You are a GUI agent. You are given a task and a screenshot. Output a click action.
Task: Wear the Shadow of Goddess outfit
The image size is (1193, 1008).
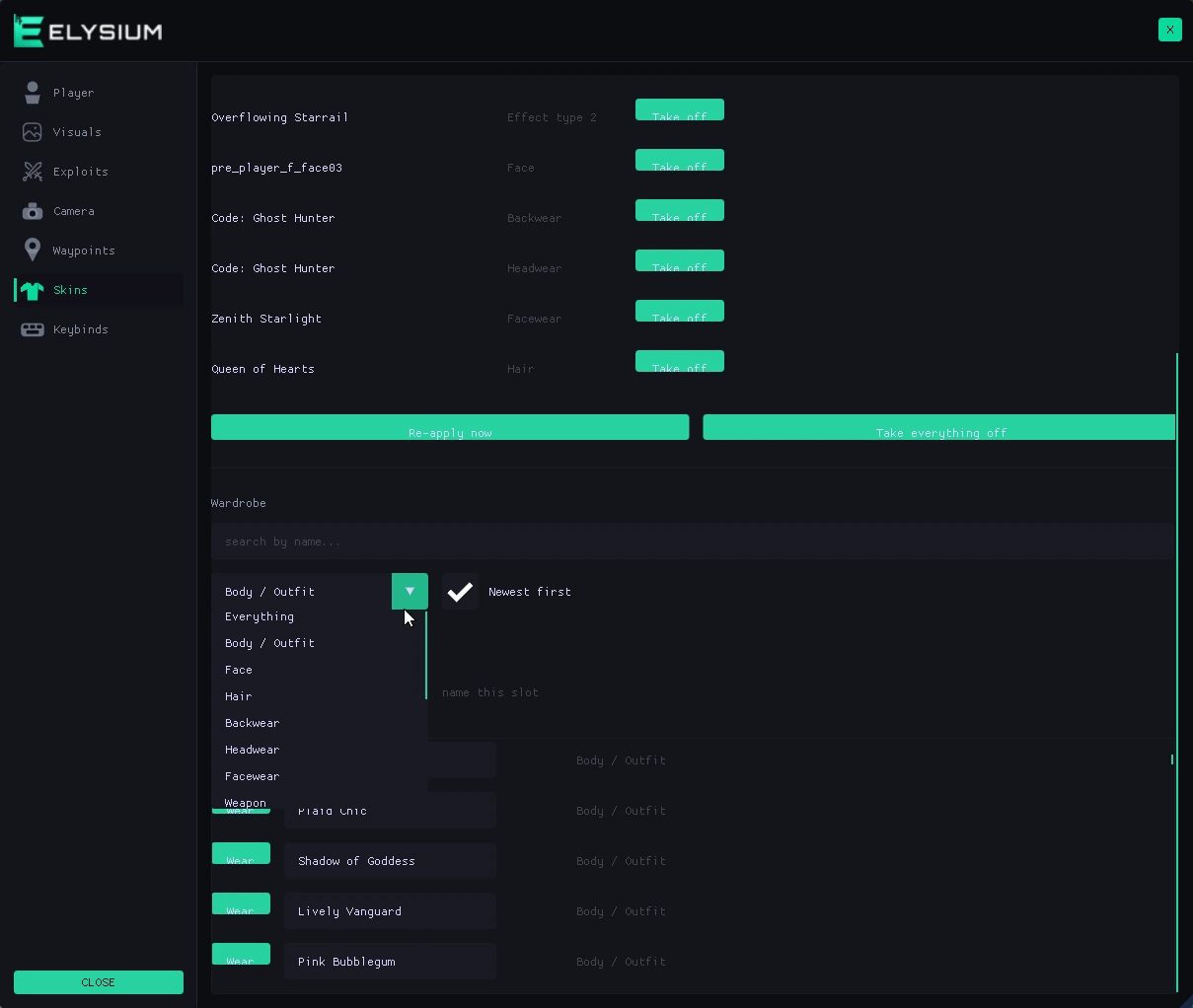[241, 853]
